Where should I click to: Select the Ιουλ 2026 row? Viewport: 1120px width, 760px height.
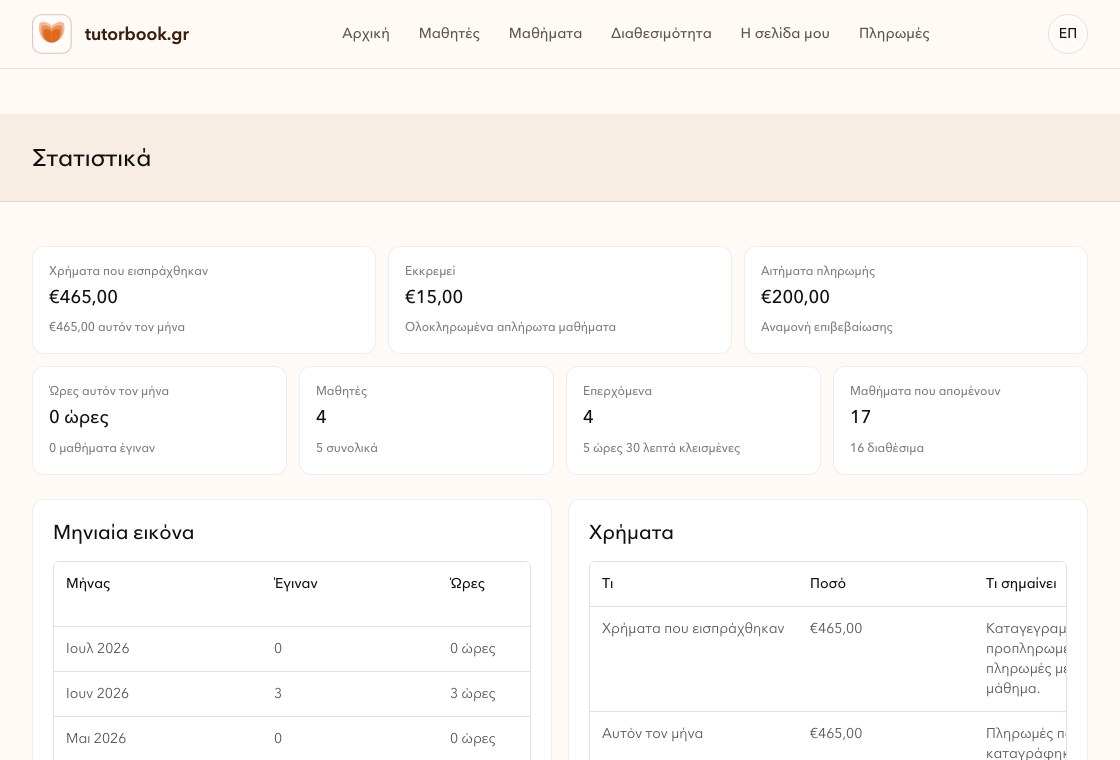[292, 649]
